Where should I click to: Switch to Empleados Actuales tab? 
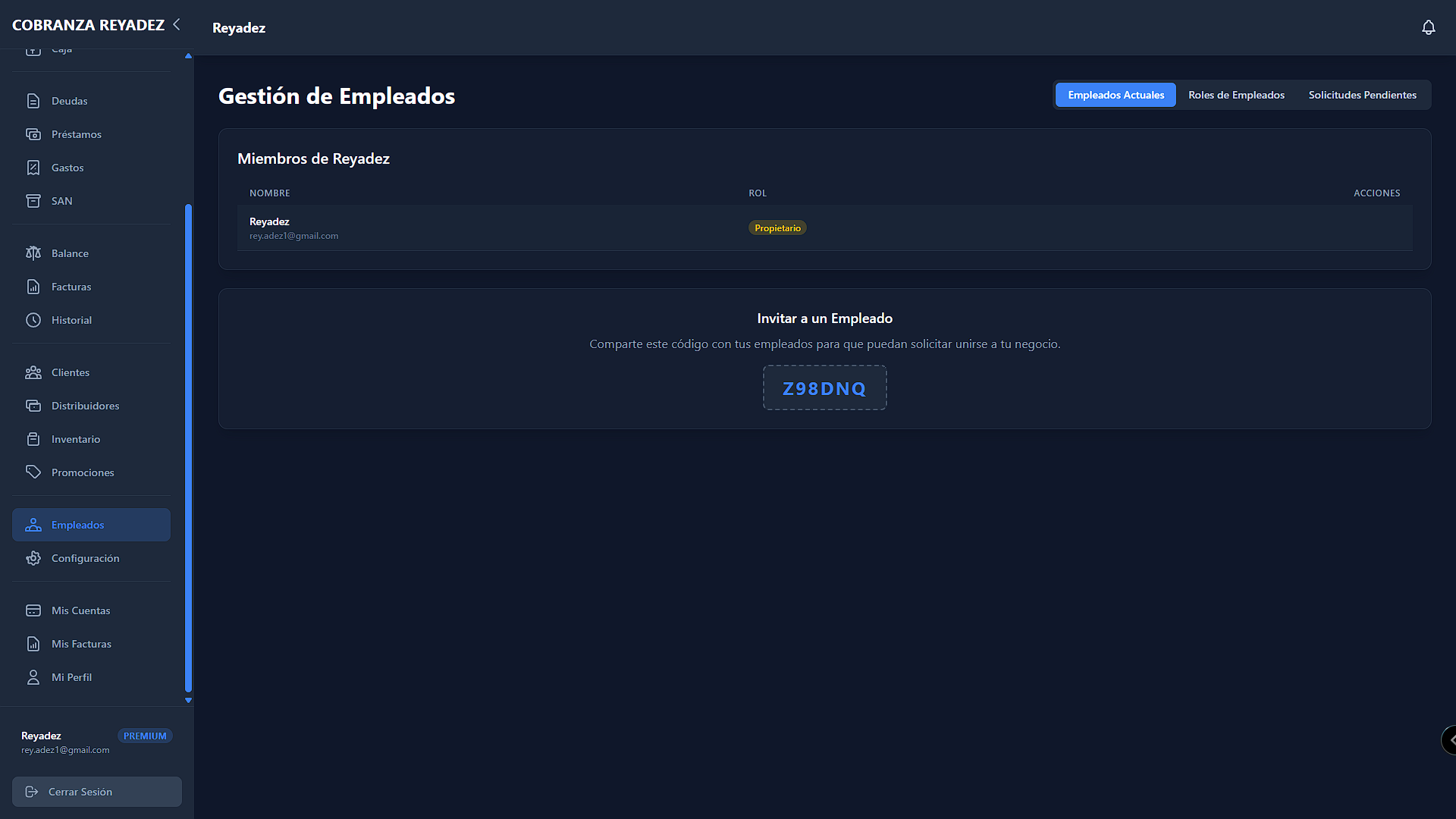point(1116,95)
